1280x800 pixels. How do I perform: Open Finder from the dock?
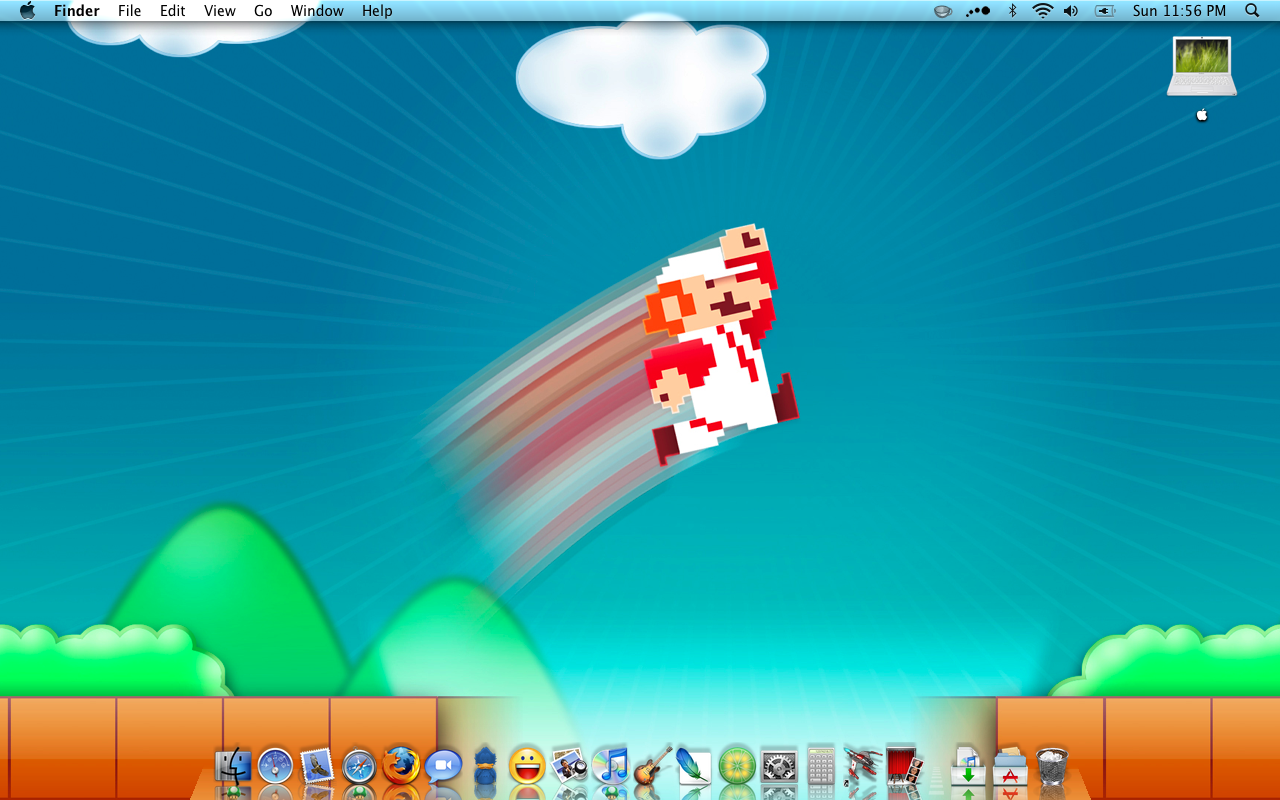[x=233, y=766]
